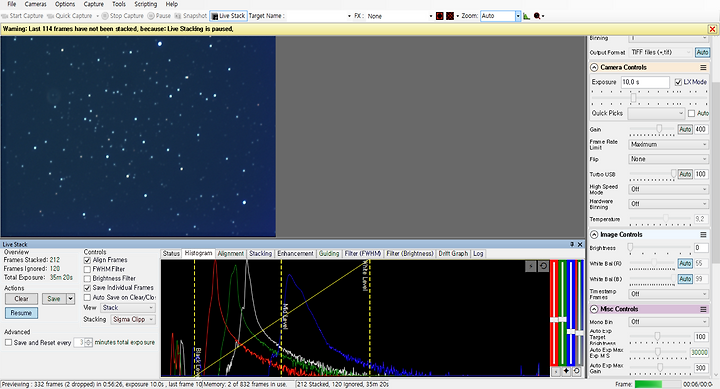The width and height of the screenshot is (720, 389).
Task: Collapse the Camera Controls section
Action: tap(594, 68)
